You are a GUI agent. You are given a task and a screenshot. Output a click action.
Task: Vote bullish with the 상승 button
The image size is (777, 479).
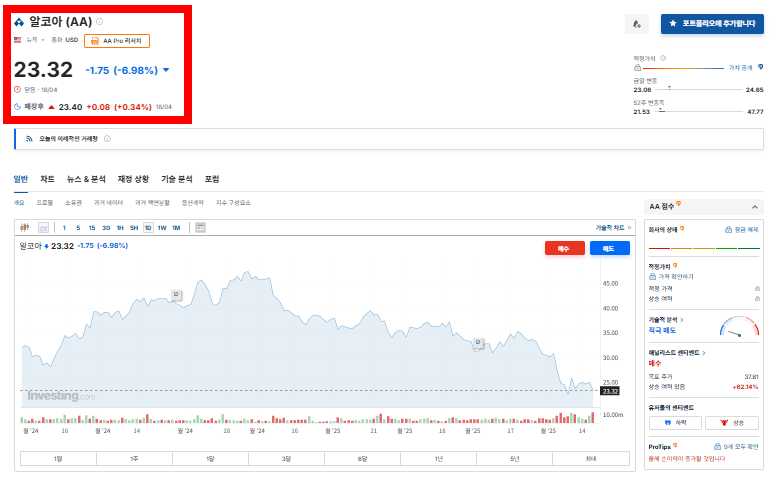point(732,423)
